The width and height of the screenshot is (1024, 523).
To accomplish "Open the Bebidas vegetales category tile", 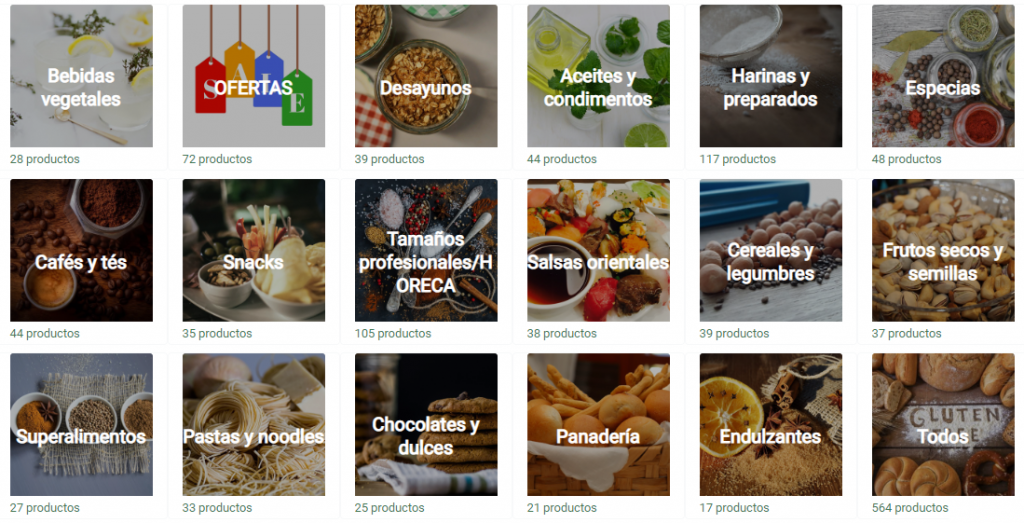I will click(81, 76).
